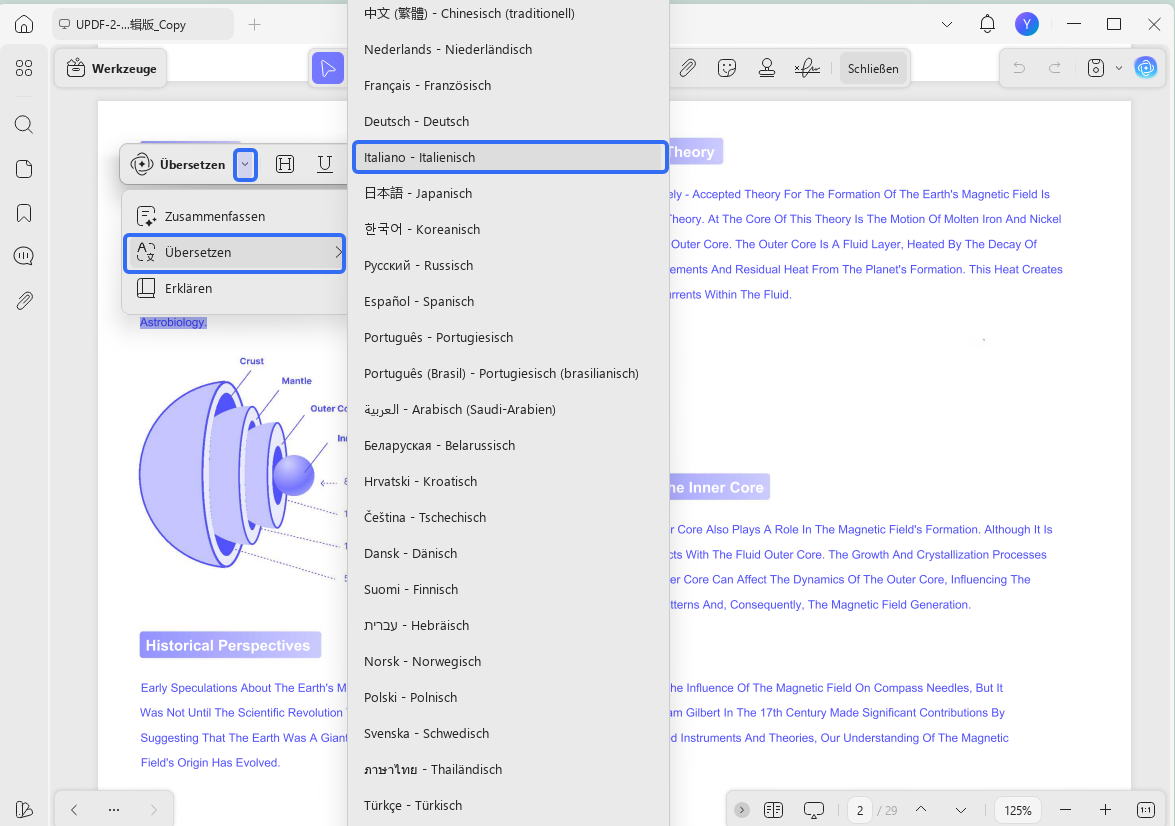This screenshot has width=1175, height=826.
Task: Expand the Übersetzen dropdown arrow
Action: 245,164
